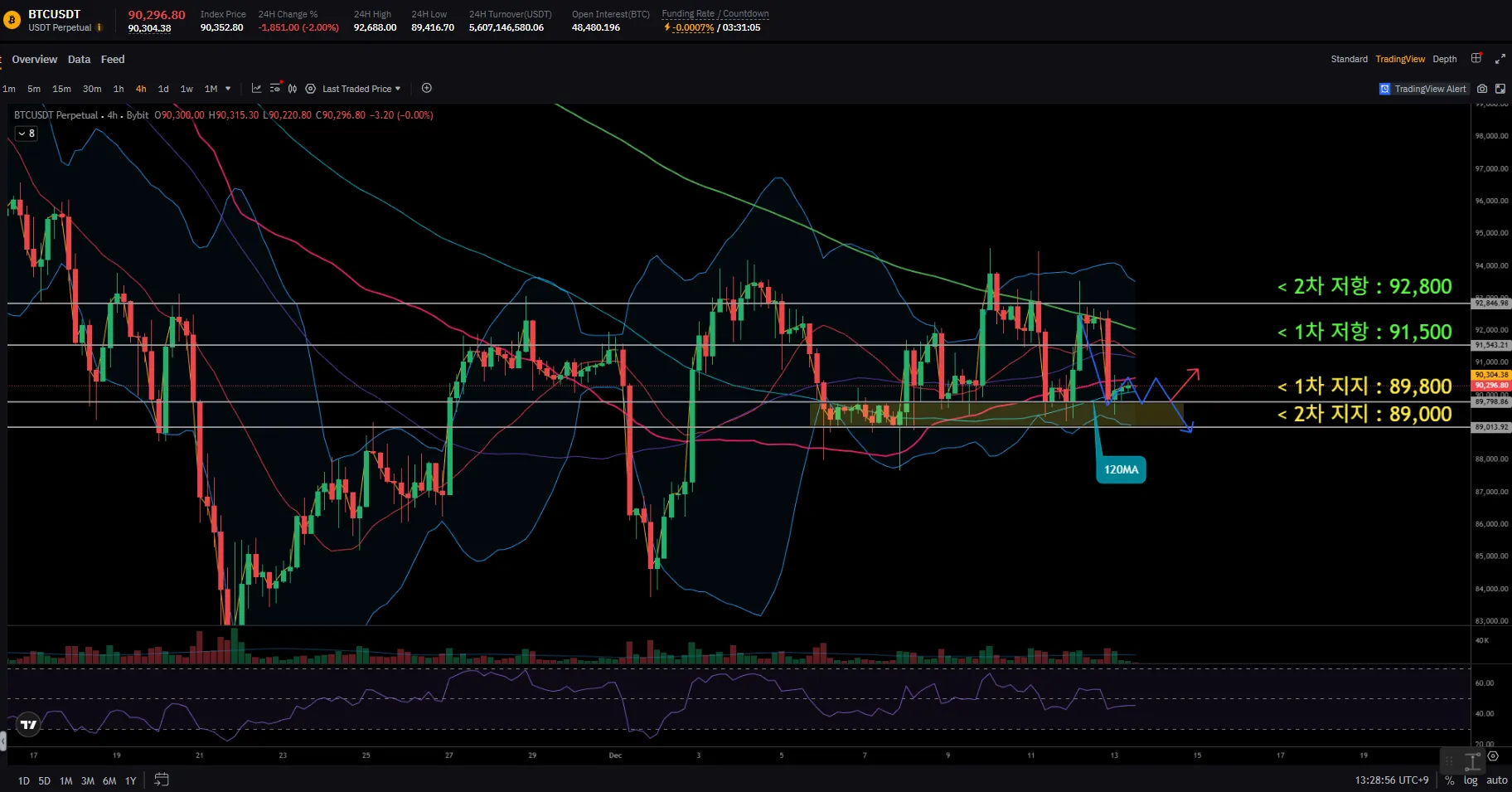Open the chart indicators icon
This screenshot has width=1512, height=792.
coord(256,89)
